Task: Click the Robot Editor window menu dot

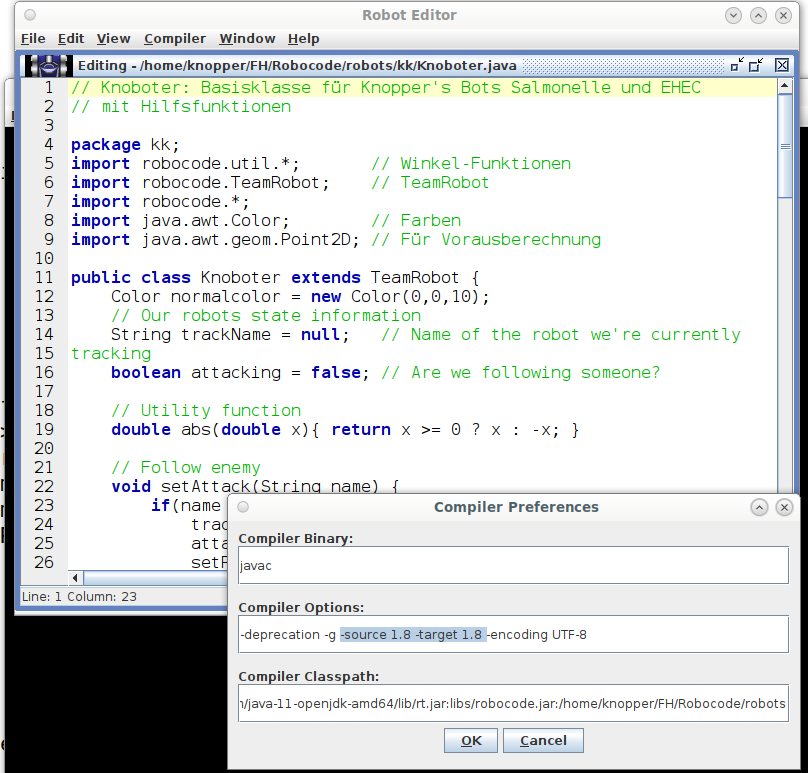Action: pyautogui.click(x=29, y=15)
